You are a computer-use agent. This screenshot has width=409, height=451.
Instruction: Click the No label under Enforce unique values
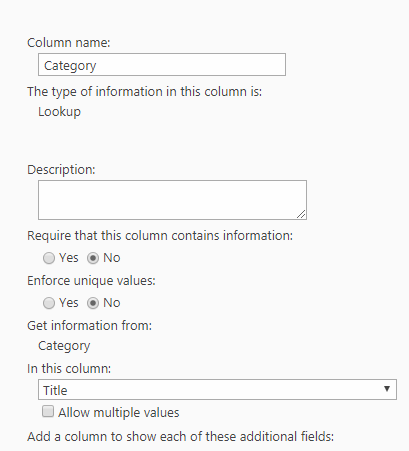click(112, 303)
